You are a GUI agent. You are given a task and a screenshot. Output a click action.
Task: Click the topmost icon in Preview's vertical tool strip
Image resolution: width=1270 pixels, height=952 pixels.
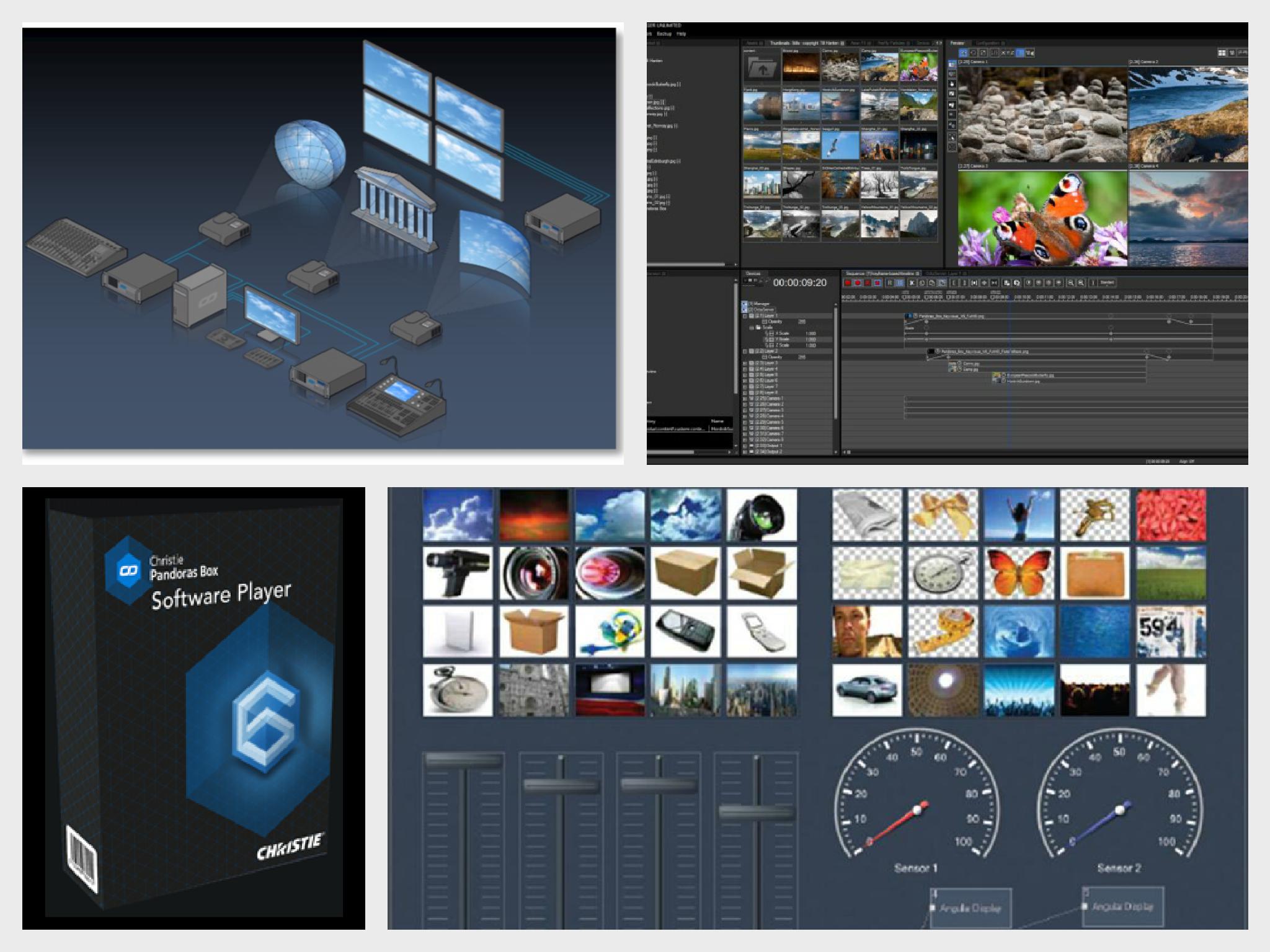pyautogui.click(x=952, y=63)
